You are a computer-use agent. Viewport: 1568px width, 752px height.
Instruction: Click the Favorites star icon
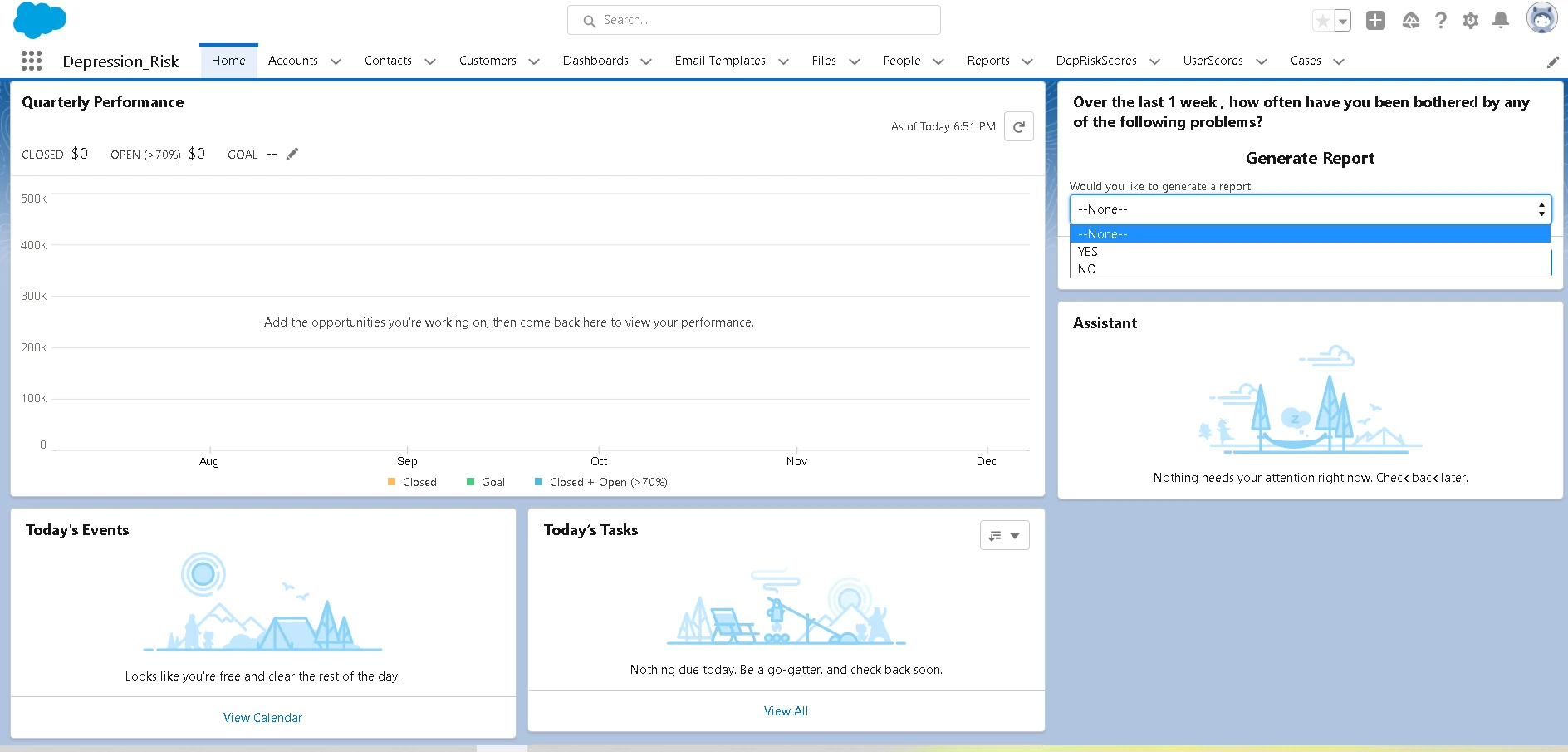click(1322, 21)
